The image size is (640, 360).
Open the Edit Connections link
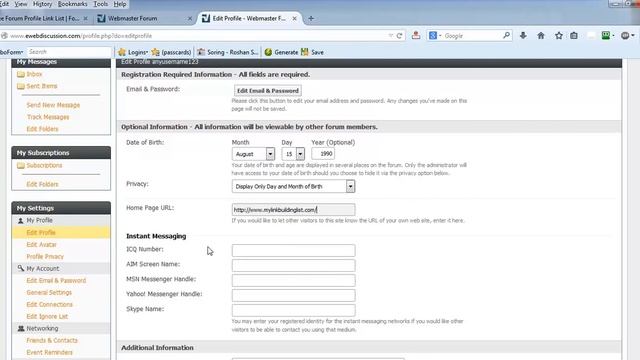tap(49, 304)
